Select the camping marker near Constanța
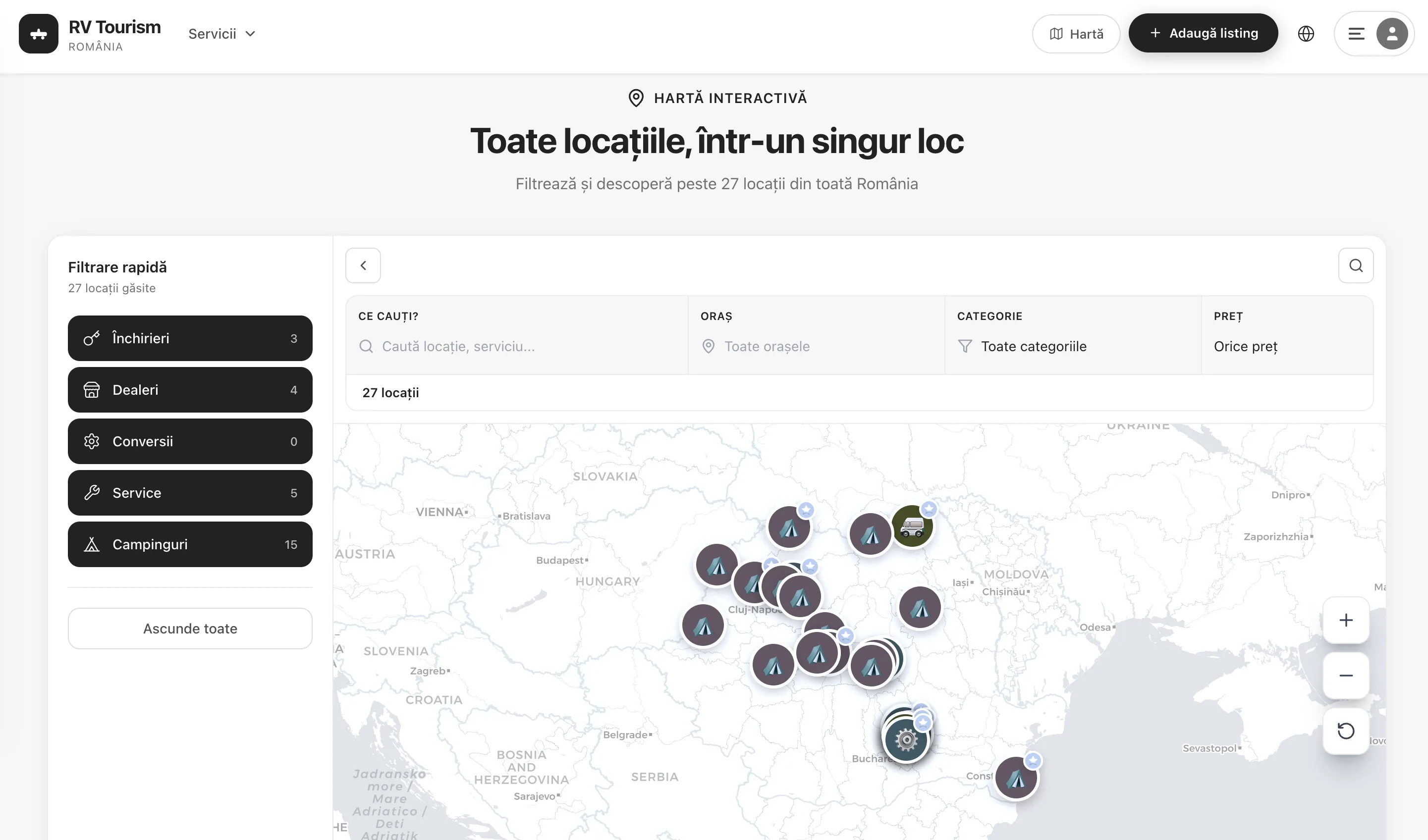 1016,779
